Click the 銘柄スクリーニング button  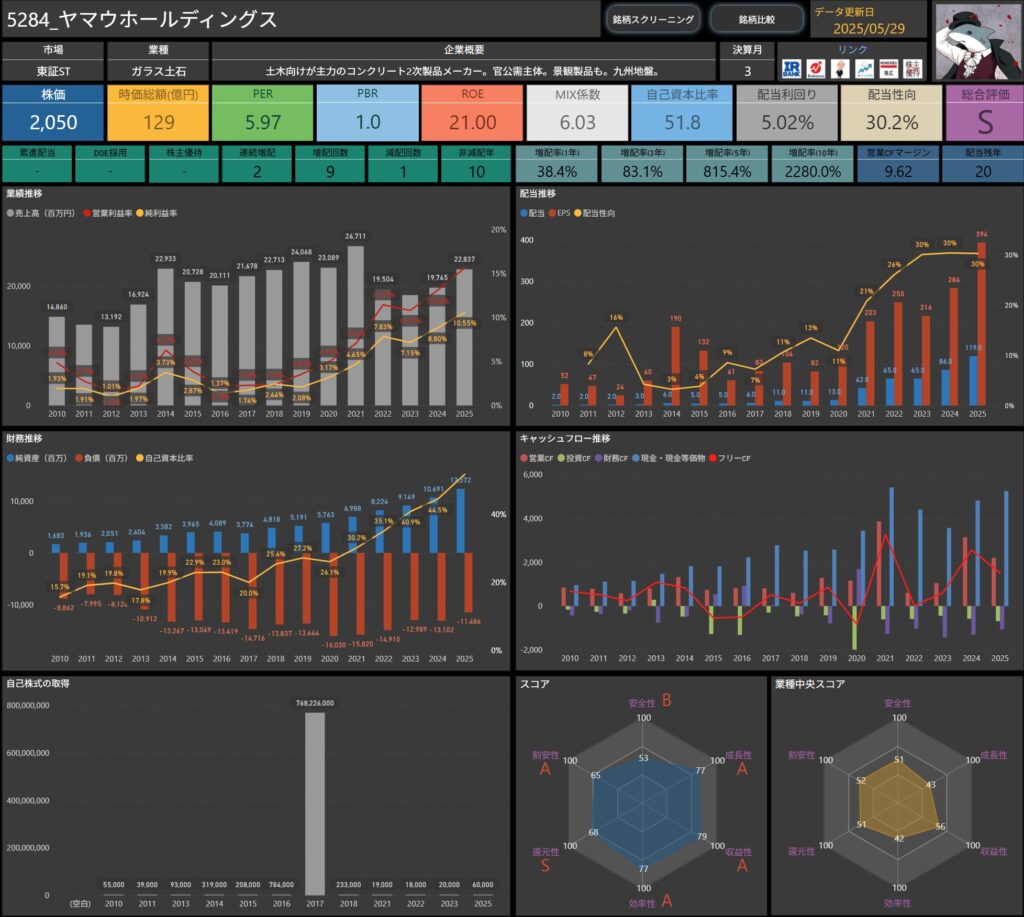coord(653,20)
